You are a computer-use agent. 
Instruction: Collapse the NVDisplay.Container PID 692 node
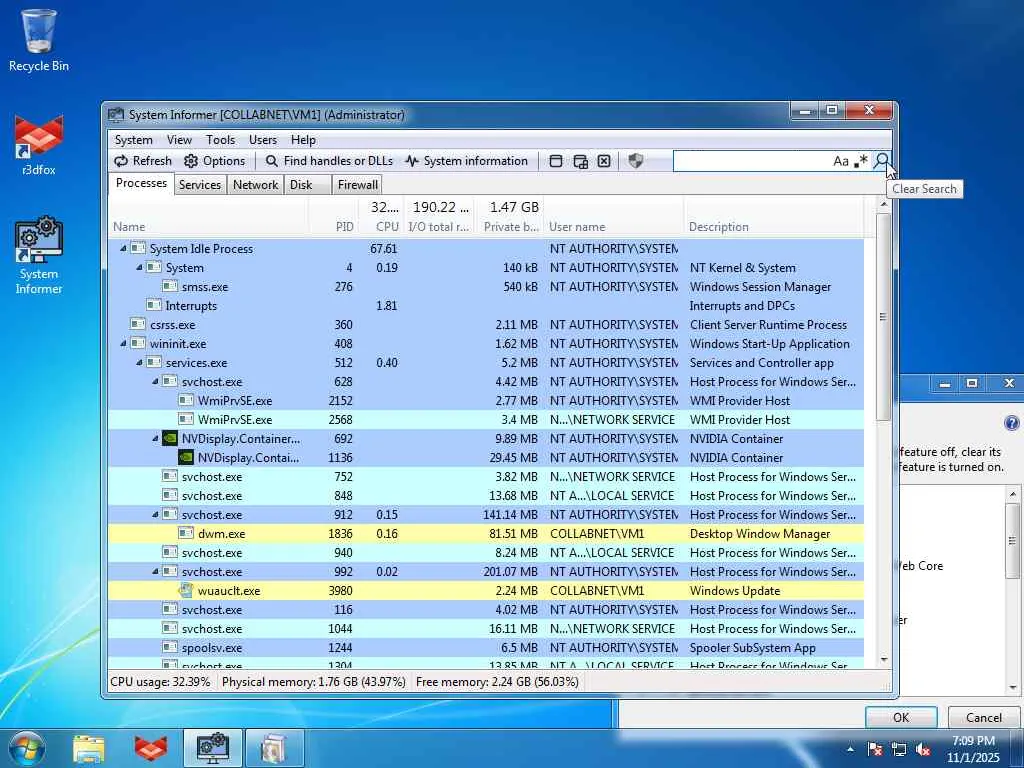155,439
